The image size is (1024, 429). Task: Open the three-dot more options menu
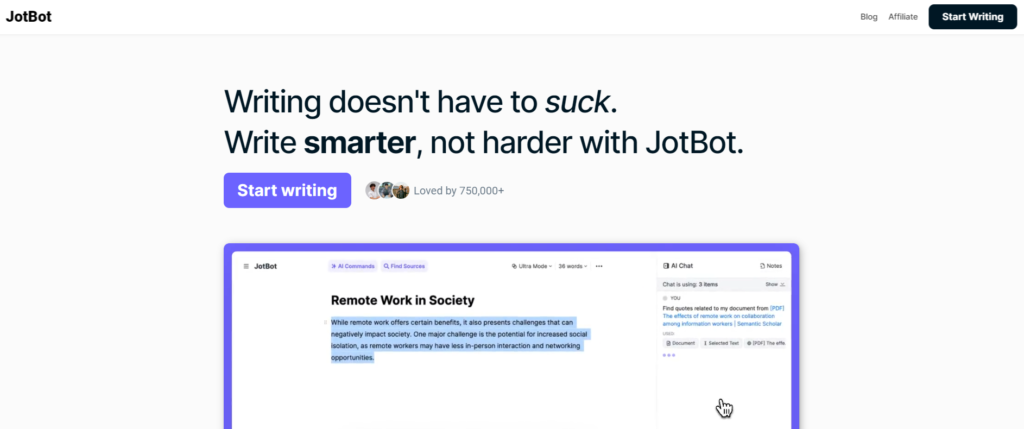[599, 266]
